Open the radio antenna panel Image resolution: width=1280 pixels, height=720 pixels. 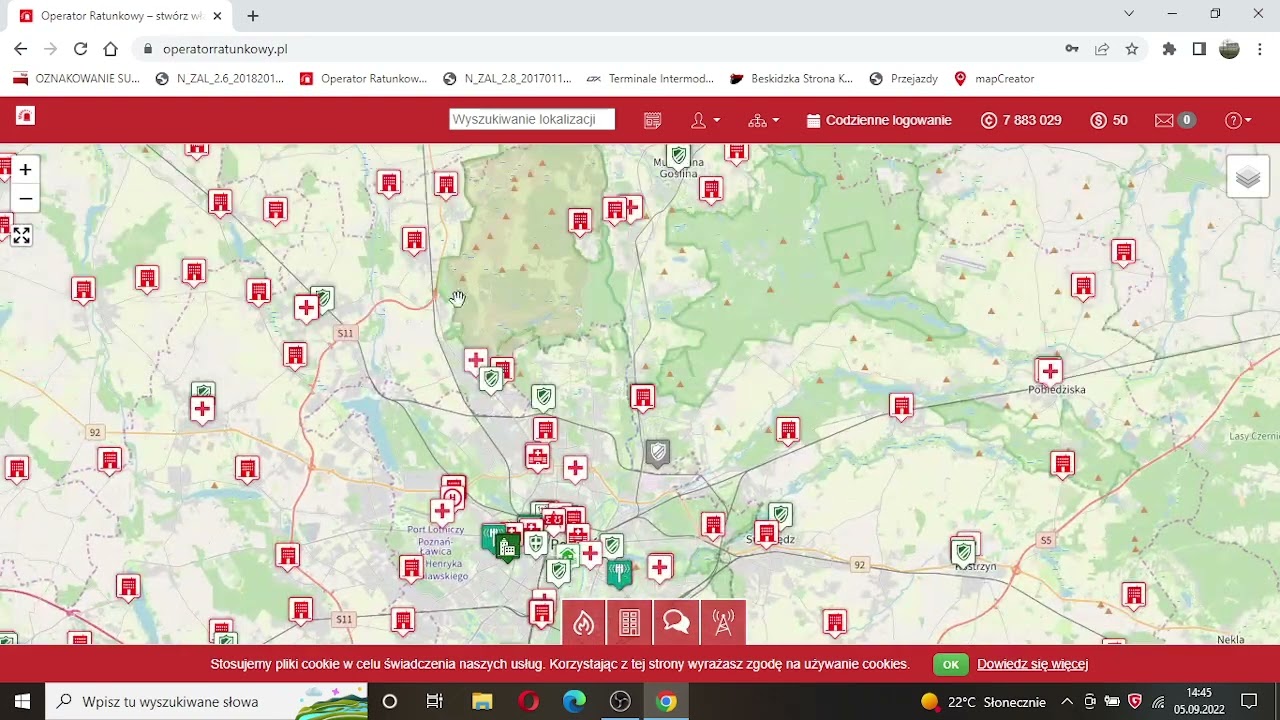(x=723, y=622)
